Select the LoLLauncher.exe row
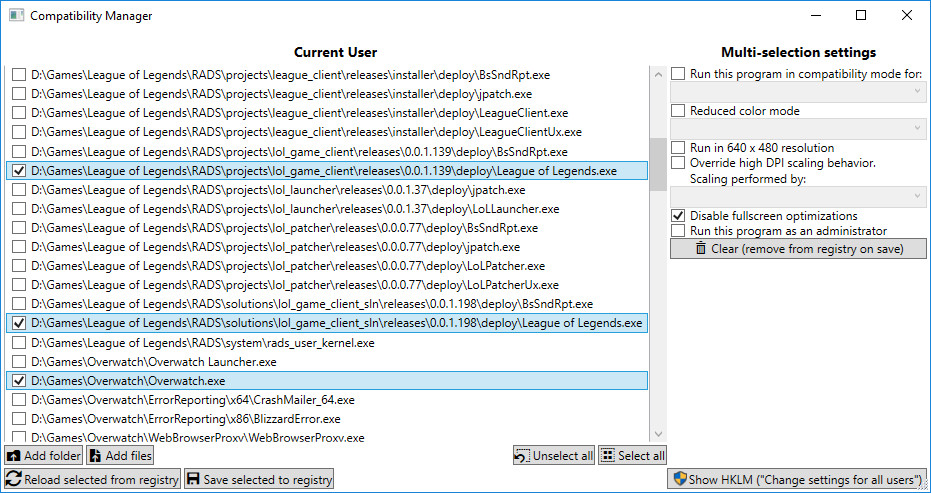This screenshot has height=493, width=931. coord(327,209)
